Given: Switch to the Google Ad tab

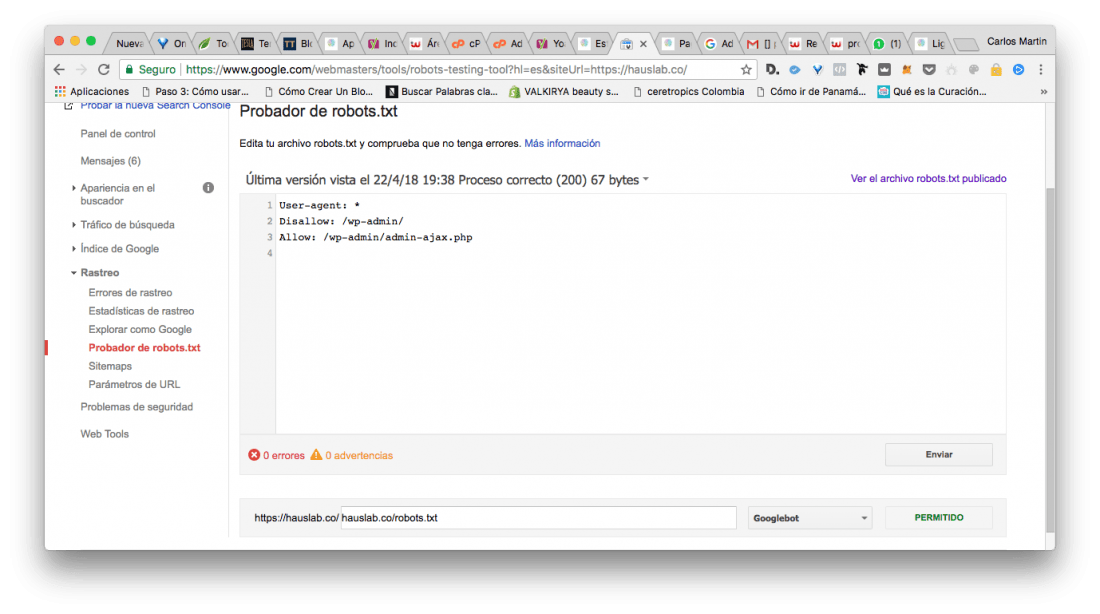Looking at the screenshot, I should pos(720,44).
